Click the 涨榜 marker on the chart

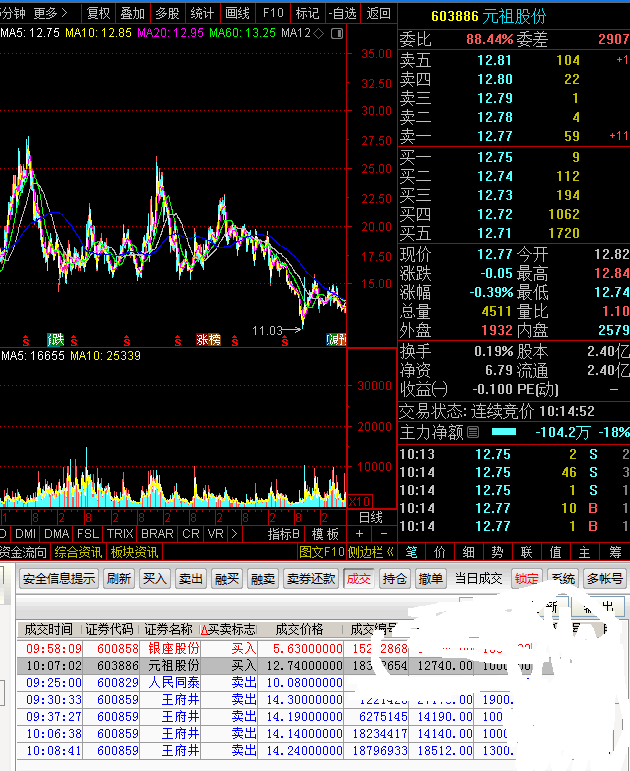209,339
